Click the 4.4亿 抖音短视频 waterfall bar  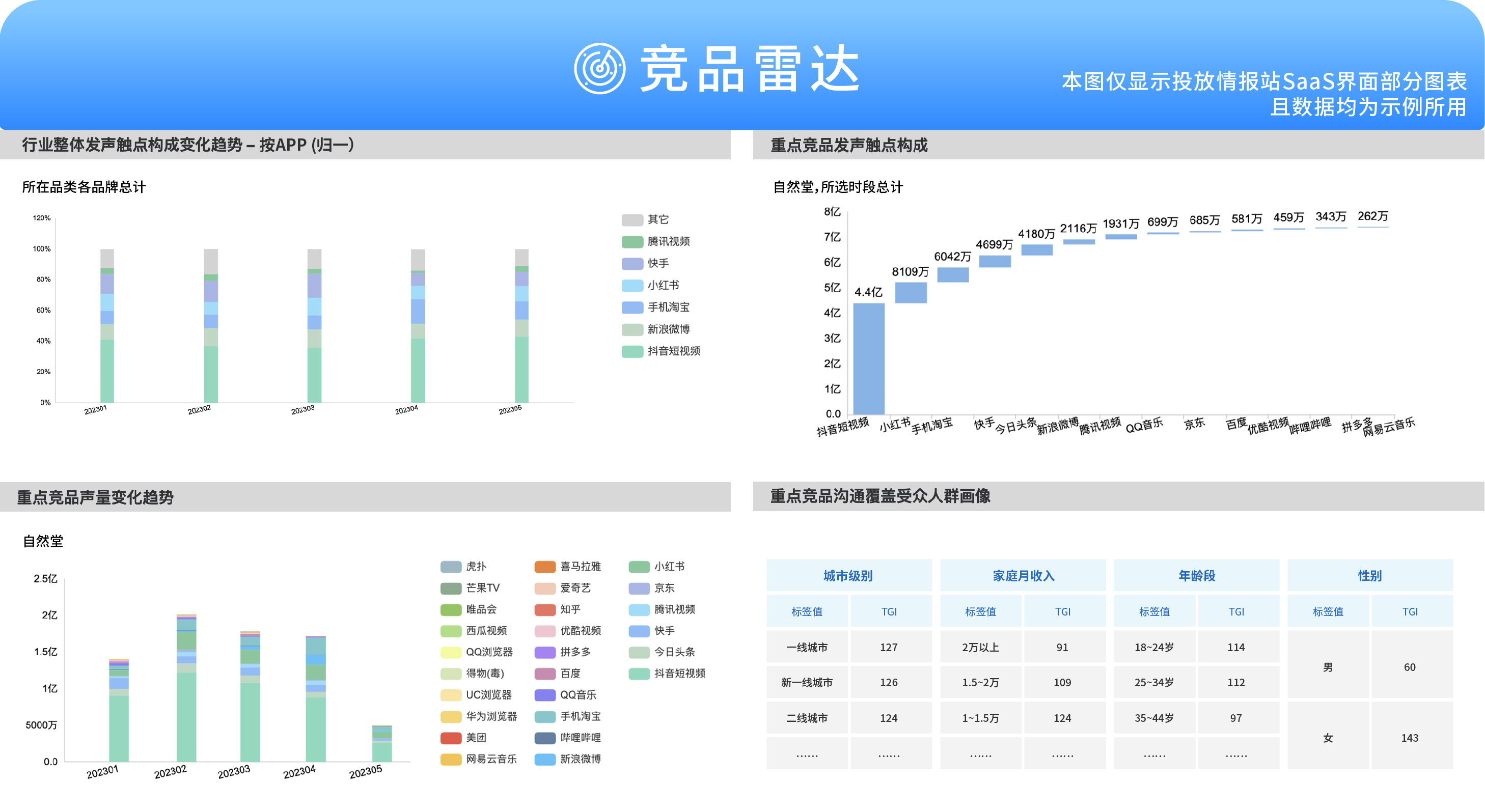pos(869,358)
